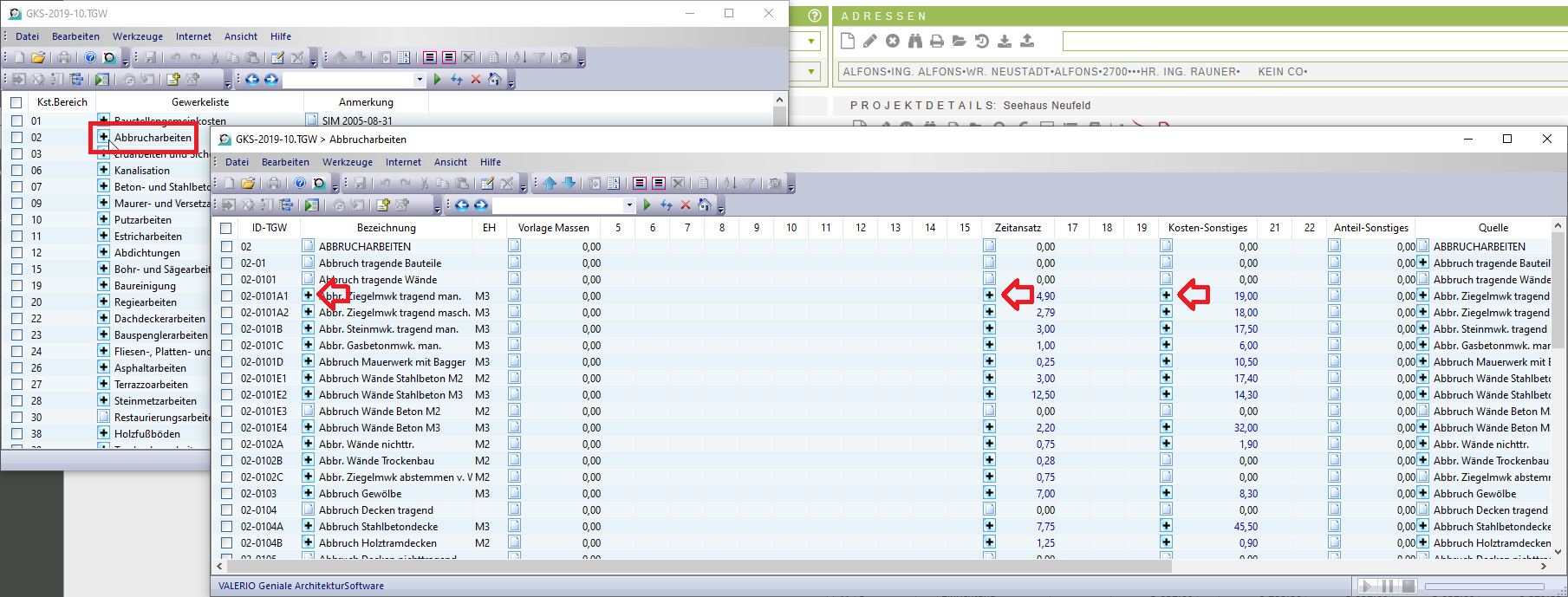Screen dimensions: 1568x597
Task: Go back with blue left arrow in Abbrucharbeiten window
Action: (x=462, y=205)
